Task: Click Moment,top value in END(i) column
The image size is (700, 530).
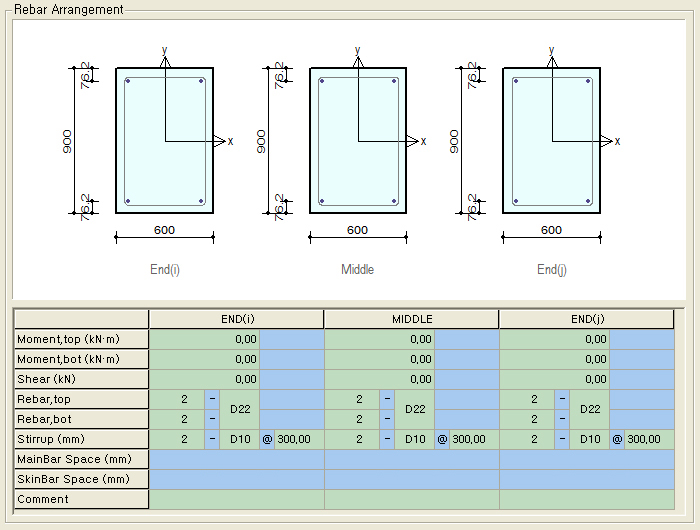Action: (204, 339)
